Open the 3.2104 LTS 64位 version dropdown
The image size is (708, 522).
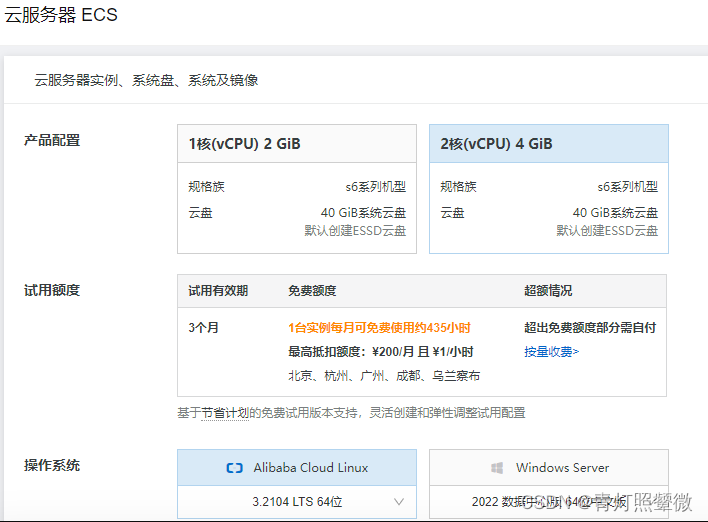[x=297, y=502]
